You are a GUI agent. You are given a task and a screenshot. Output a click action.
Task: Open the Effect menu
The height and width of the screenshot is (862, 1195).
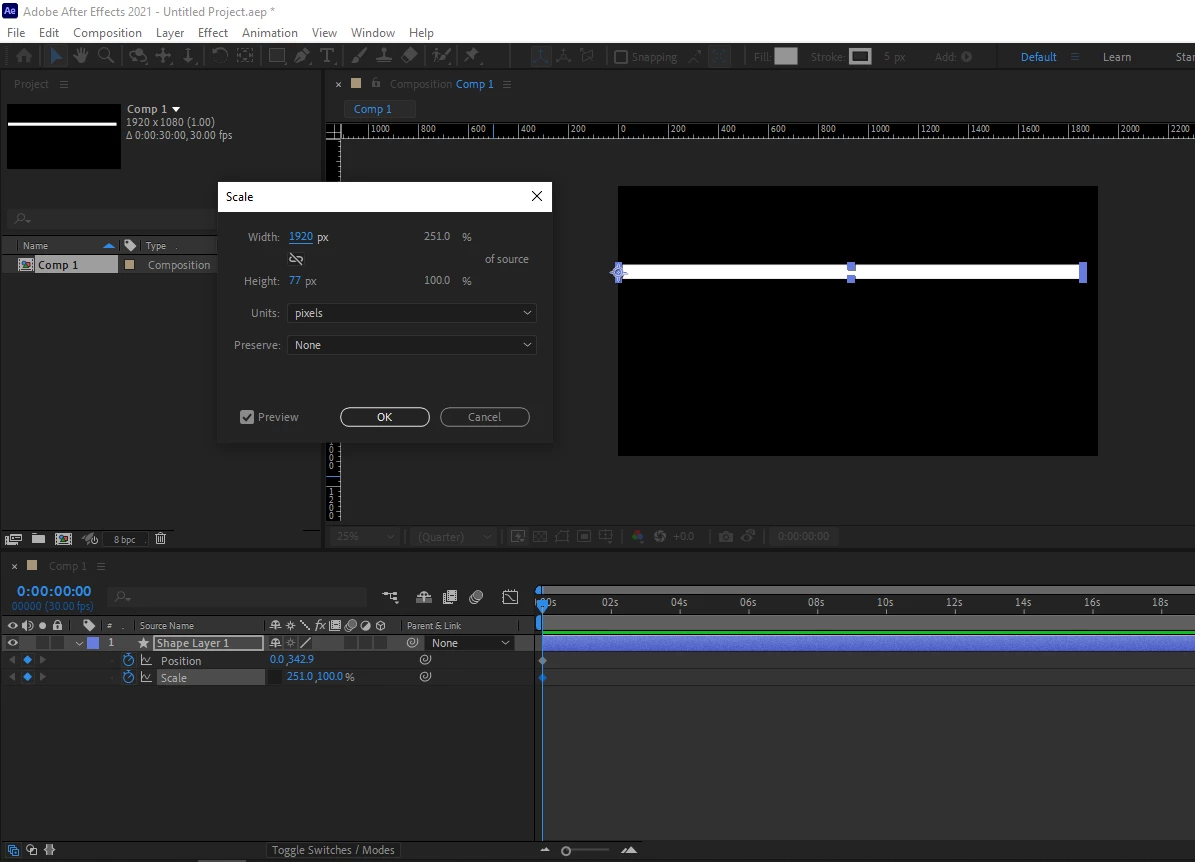click(x=213, y=33)
